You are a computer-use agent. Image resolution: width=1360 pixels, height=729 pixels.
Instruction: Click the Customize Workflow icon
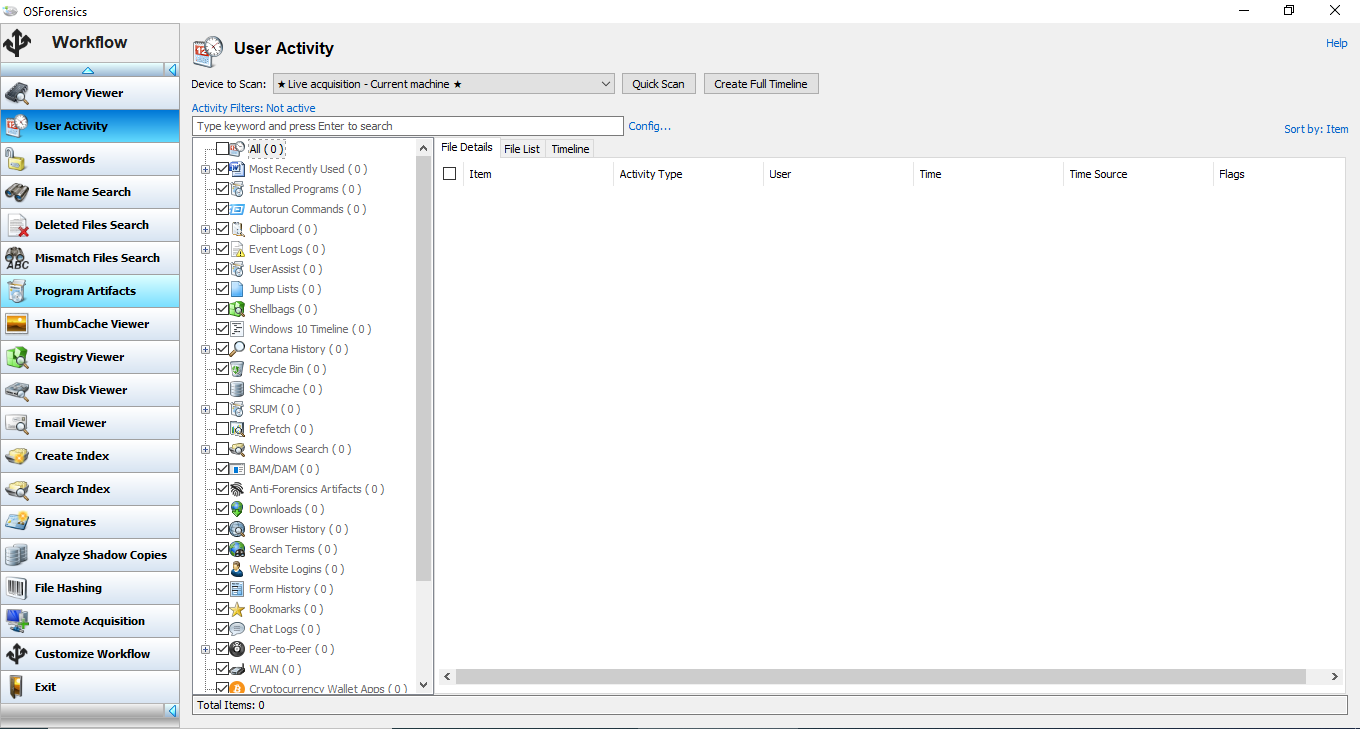pyautogui.click(x=17, y=654)
